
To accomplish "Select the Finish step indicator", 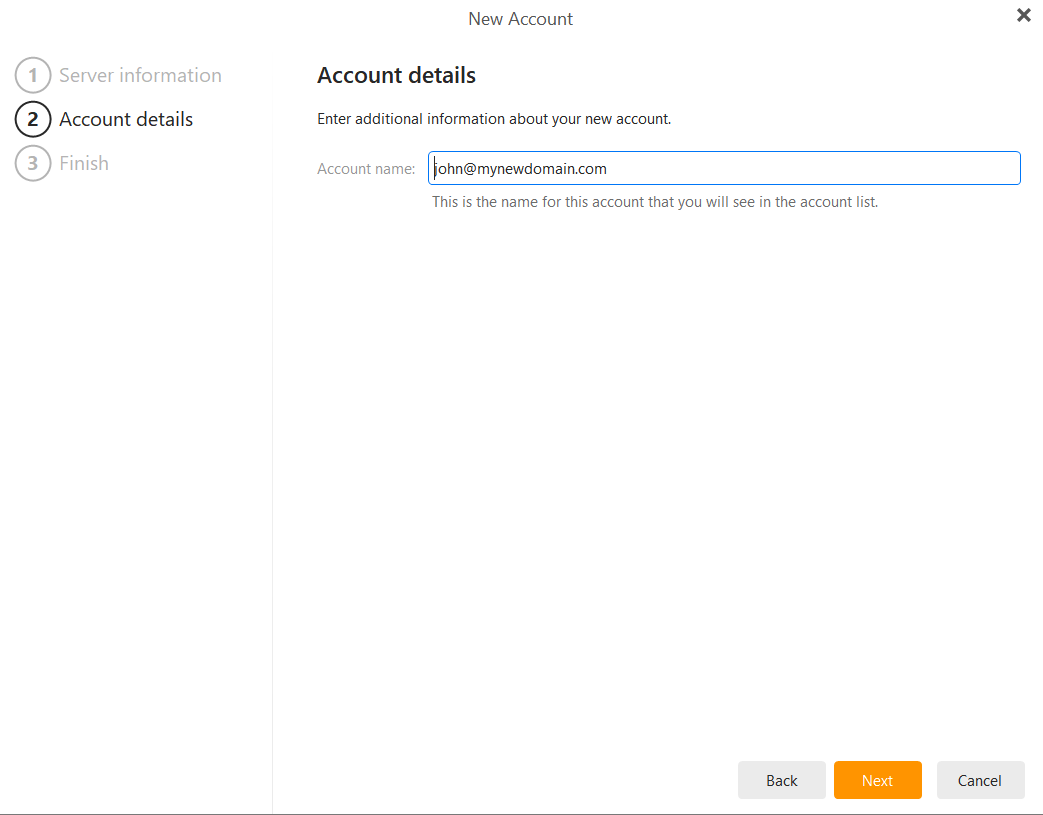I will pyautogui.click(x=84, y=163).
